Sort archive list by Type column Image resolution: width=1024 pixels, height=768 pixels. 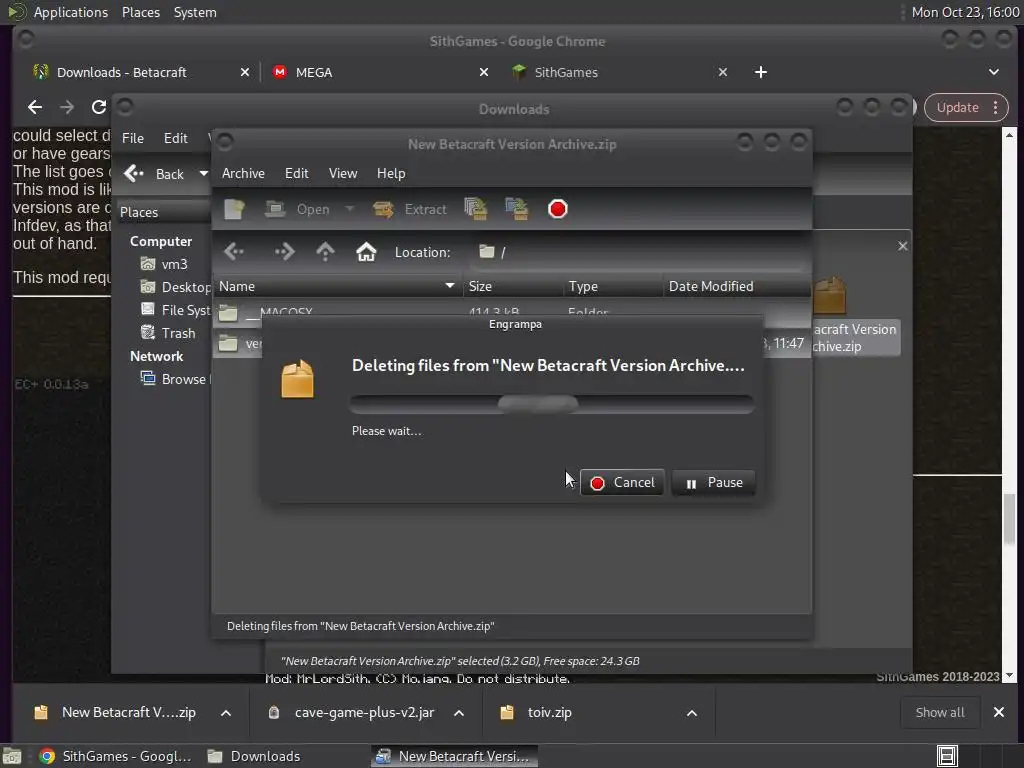613,286
